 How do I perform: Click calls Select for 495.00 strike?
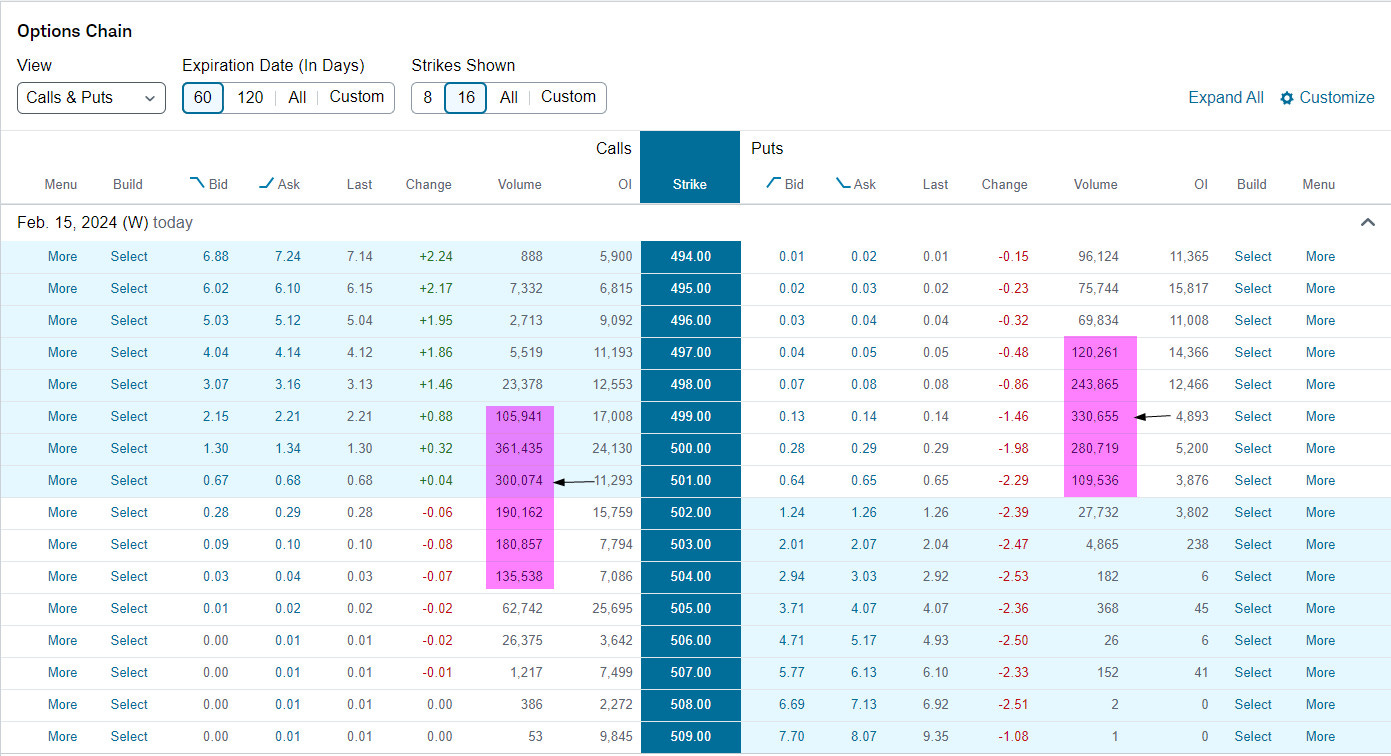(129, 289)
